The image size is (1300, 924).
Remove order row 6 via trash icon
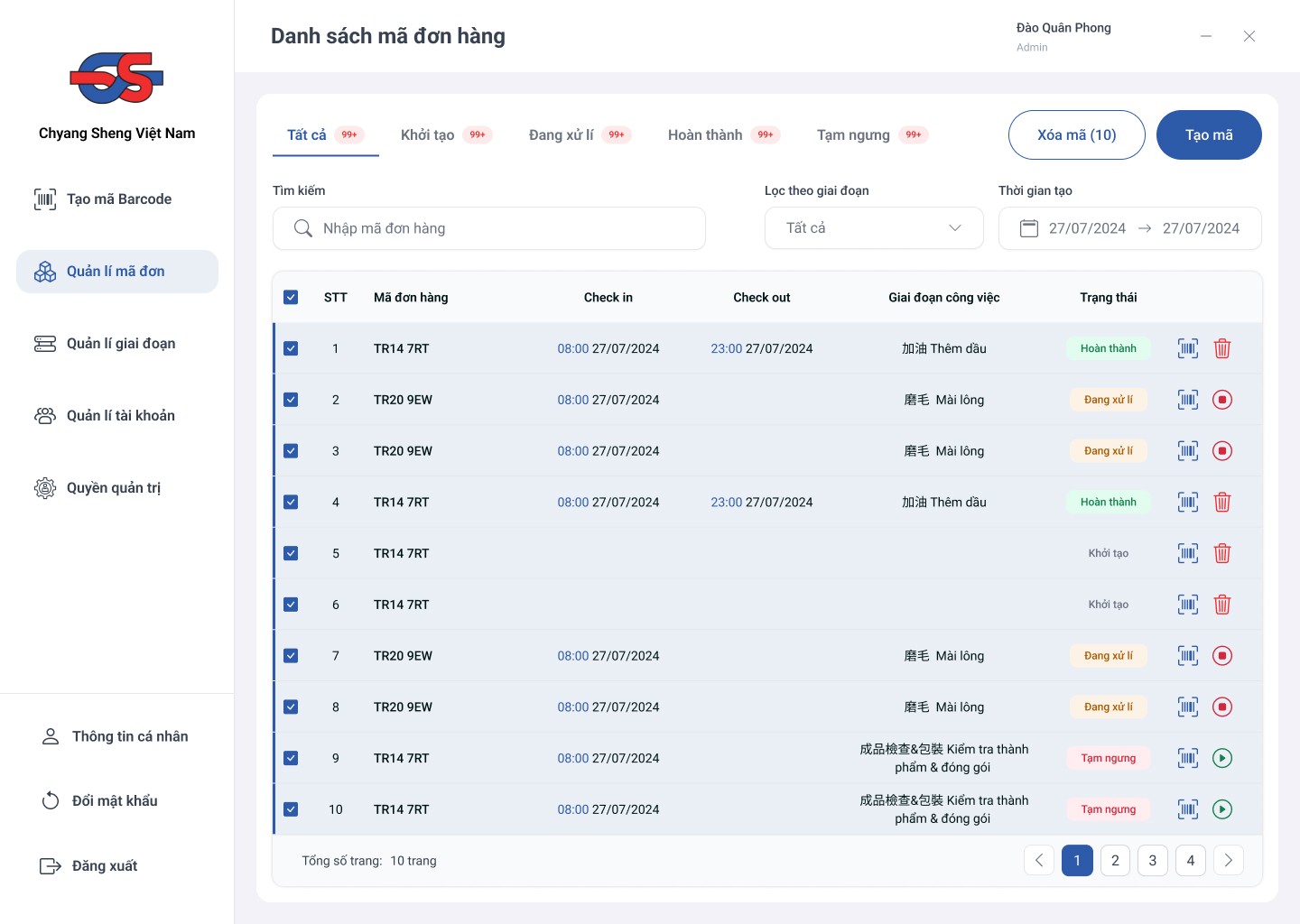pos(1222,605)
